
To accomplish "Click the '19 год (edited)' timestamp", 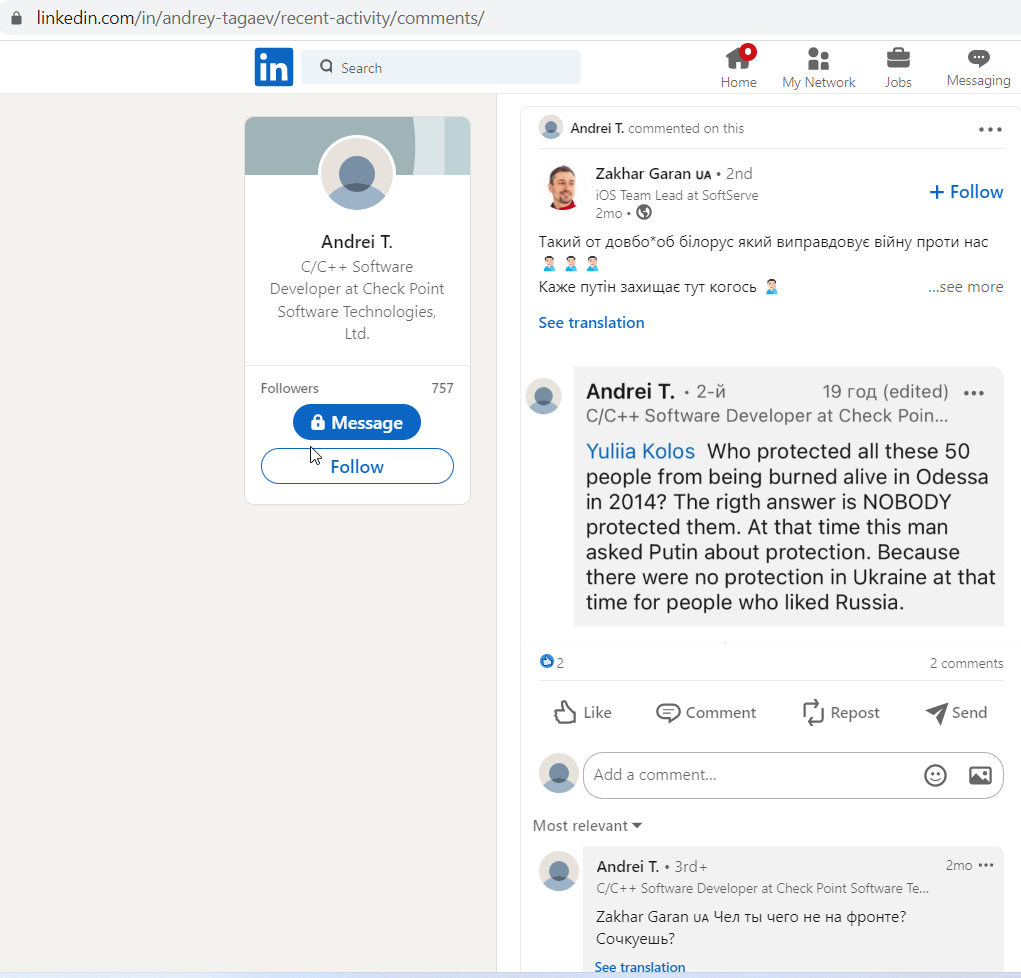I will pos(885,391).
